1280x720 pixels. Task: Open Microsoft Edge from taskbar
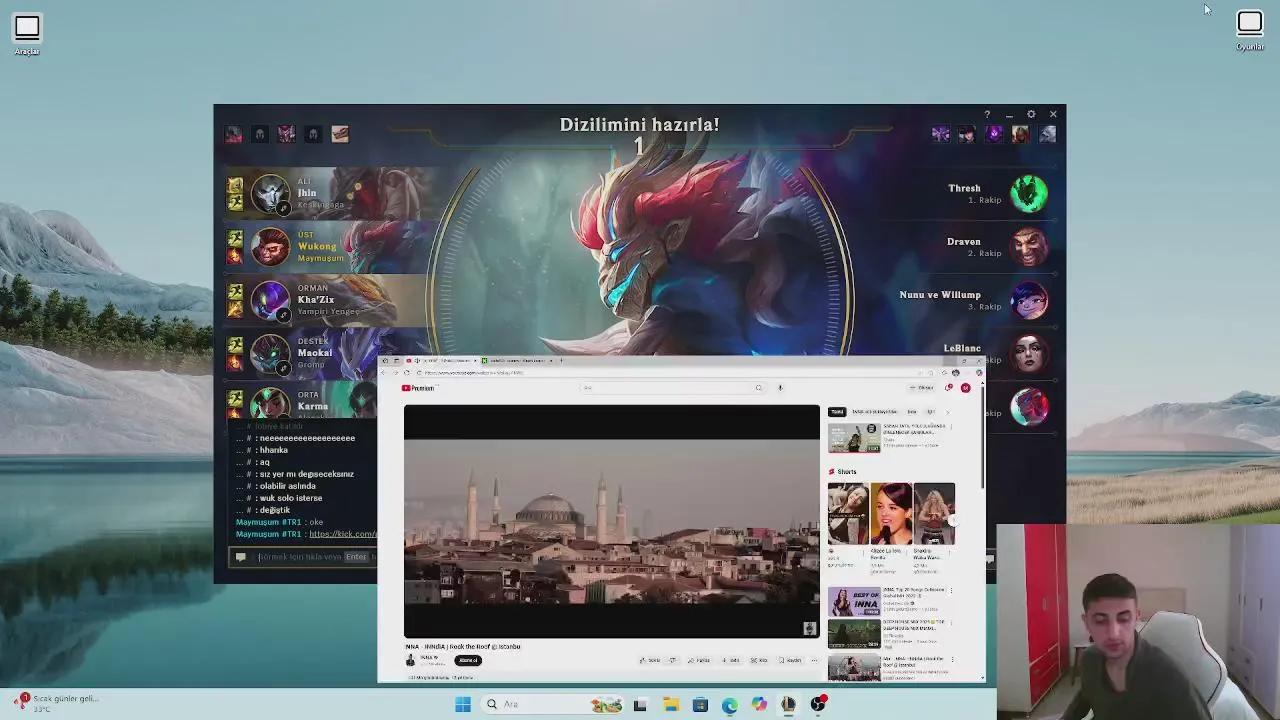(x=730, y=704)
